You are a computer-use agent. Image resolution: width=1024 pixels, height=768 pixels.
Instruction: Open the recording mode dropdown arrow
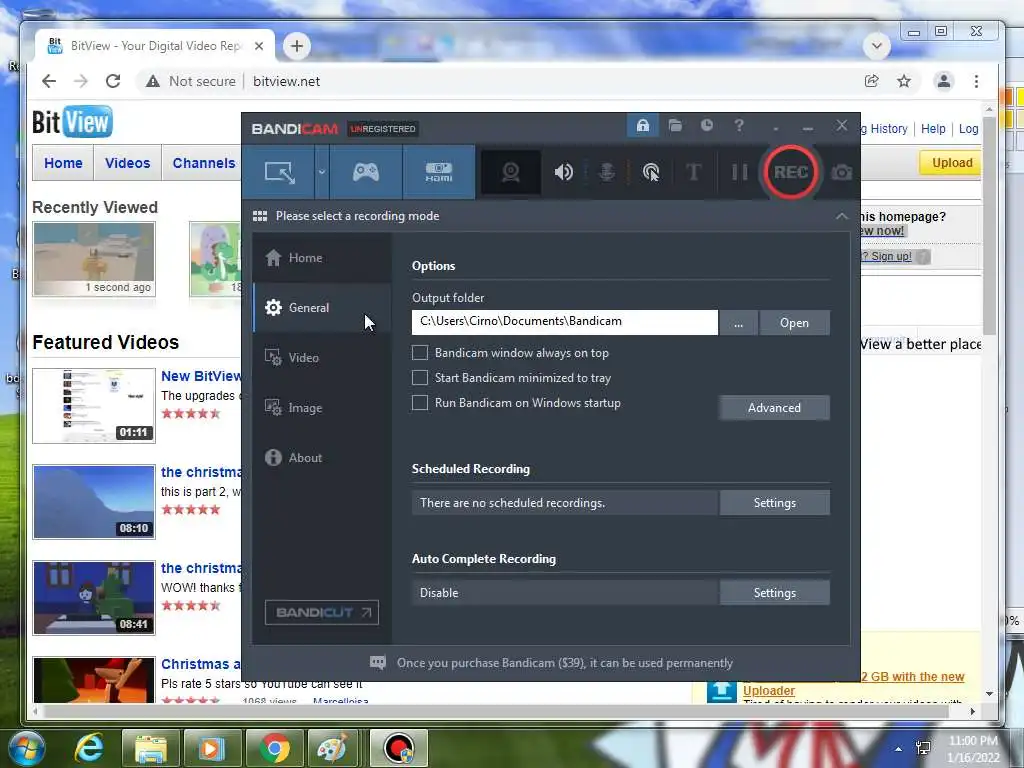tap(321, 172)
